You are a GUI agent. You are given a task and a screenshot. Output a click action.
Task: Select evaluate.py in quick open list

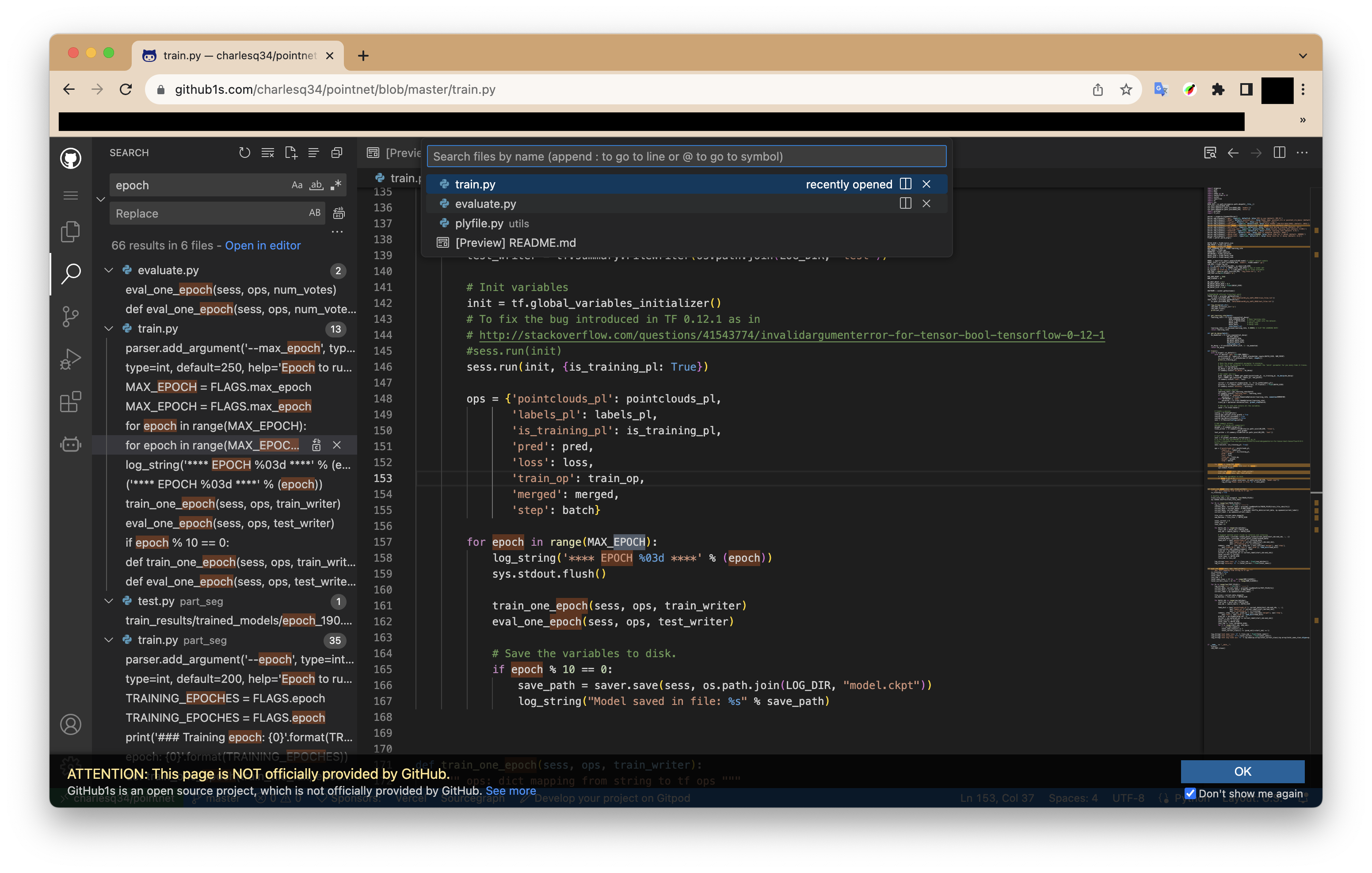coord(485,203)
